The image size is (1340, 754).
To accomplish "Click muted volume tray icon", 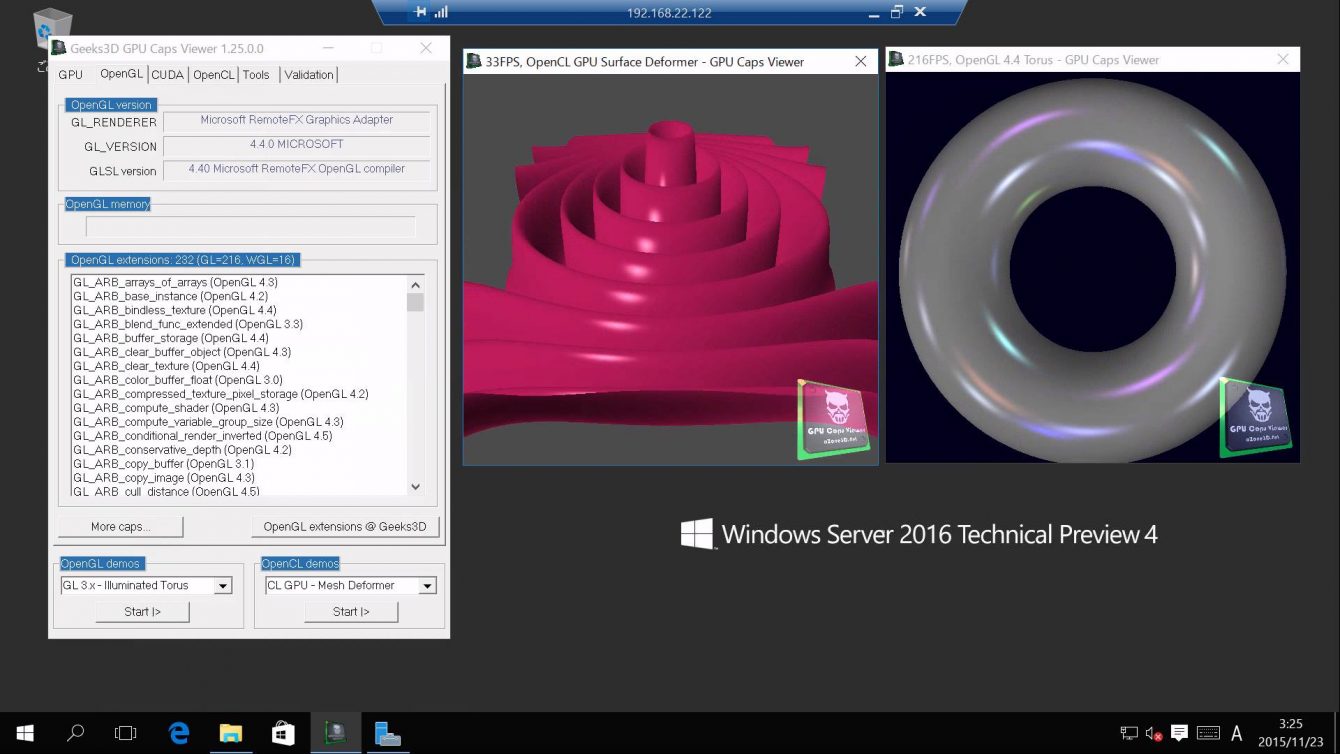I will (x=1154, y=734).
